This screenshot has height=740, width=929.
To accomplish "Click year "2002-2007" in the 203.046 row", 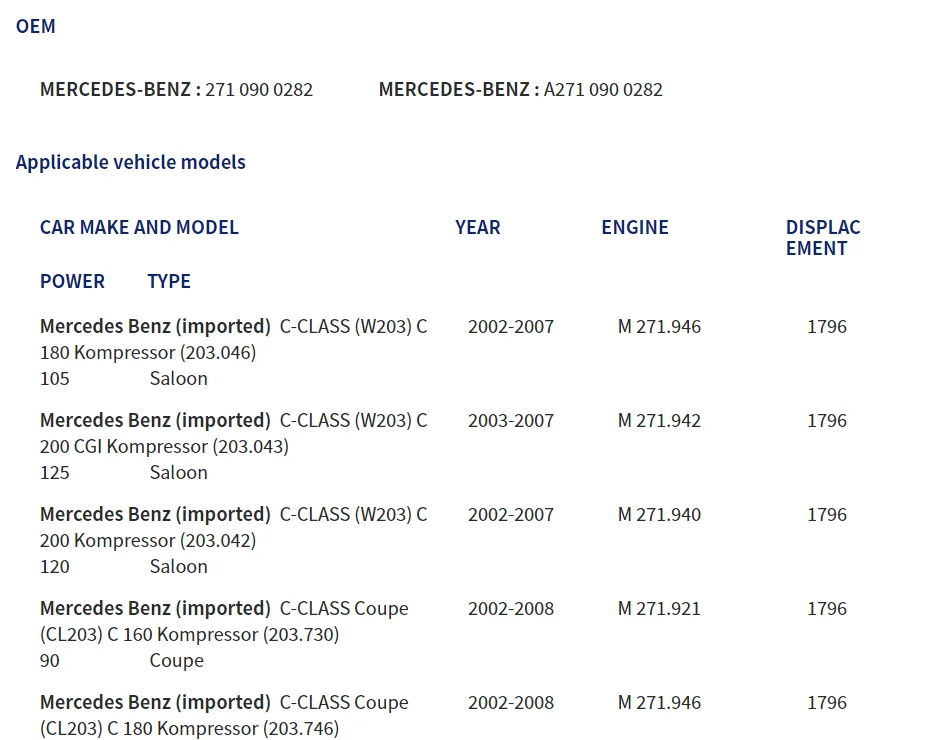I will click(x=511, y=326).
